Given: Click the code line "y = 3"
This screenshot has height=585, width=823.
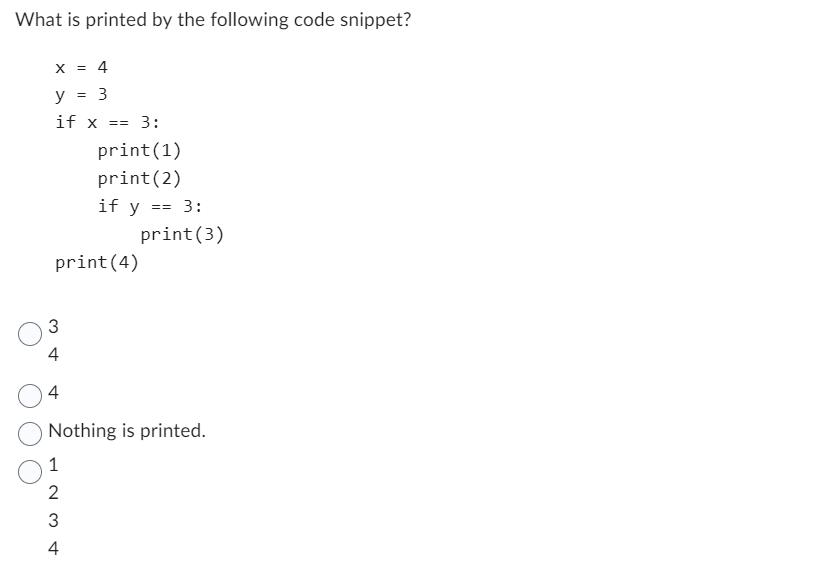Looking at the screenshot, I should pos(81,95).
